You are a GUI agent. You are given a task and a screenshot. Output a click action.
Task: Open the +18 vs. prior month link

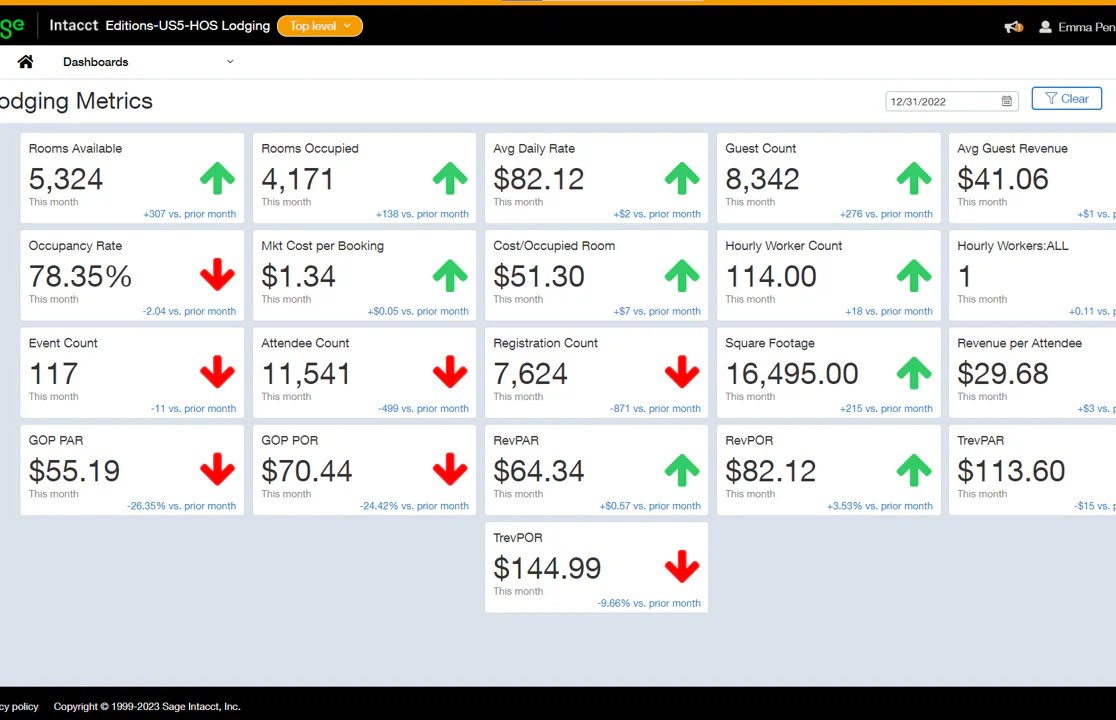point(889,312)
